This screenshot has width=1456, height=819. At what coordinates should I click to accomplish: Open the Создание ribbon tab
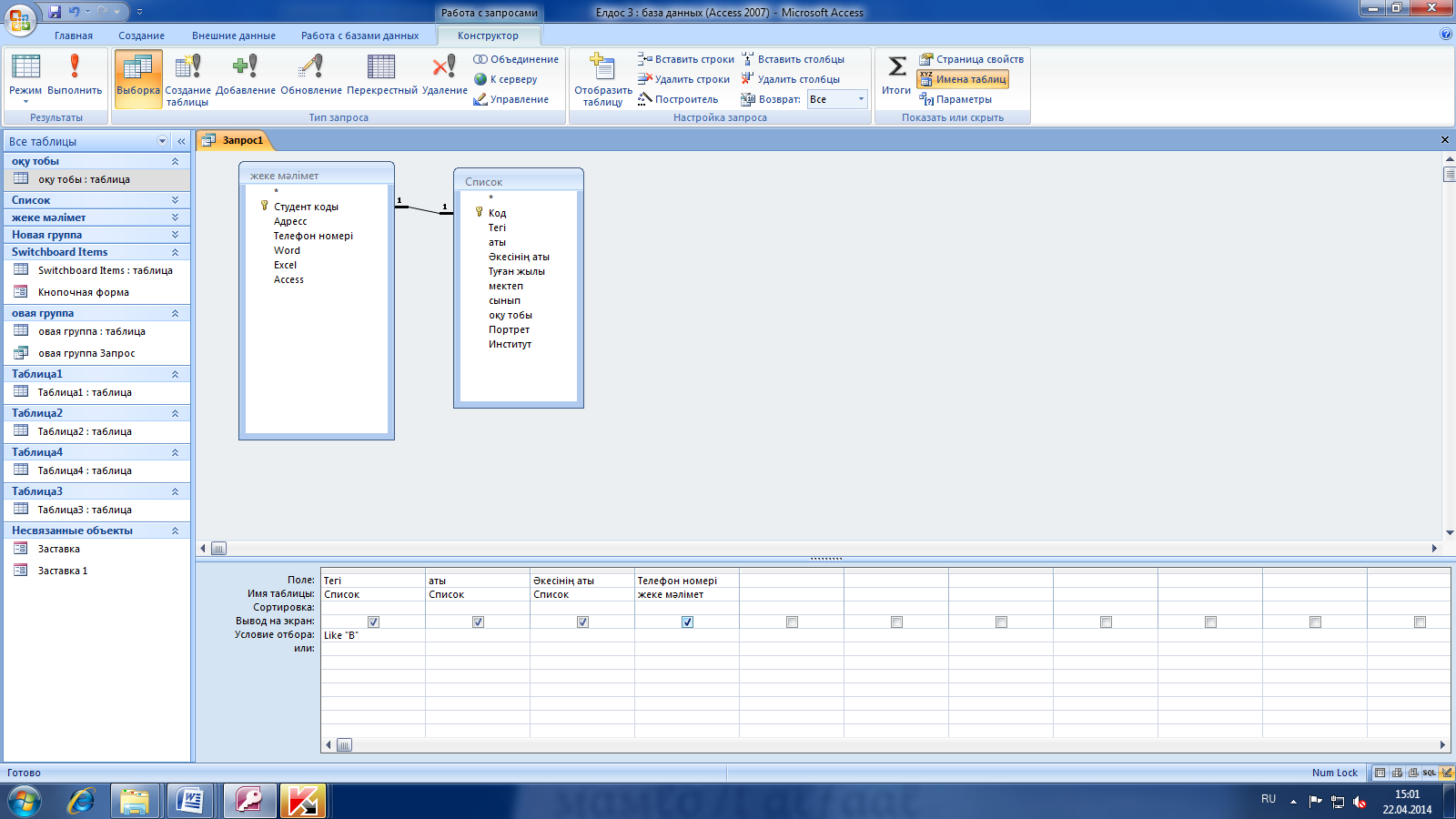[142, 35]
